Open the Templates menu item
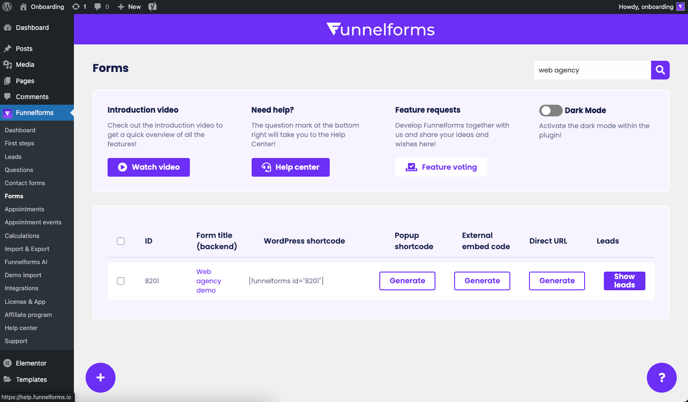Image resolution: width=688 pixels, height=402 pixels. tap(37, 380)
